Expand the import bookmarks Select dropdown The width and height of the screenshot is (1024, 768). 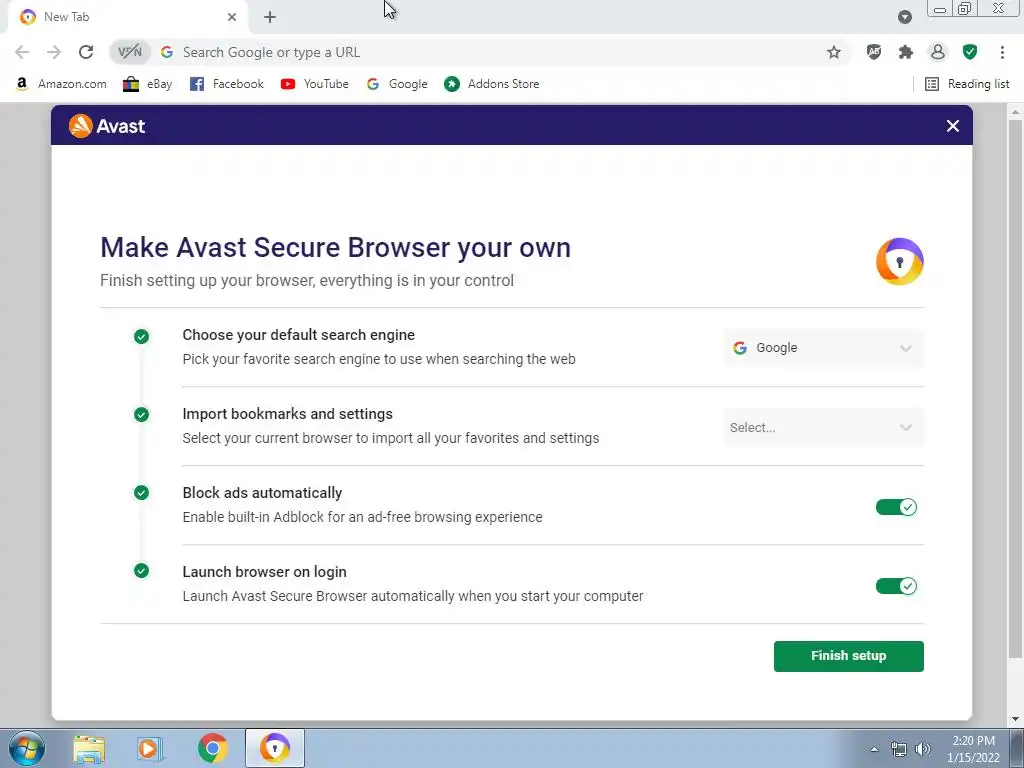click(823, 428)
